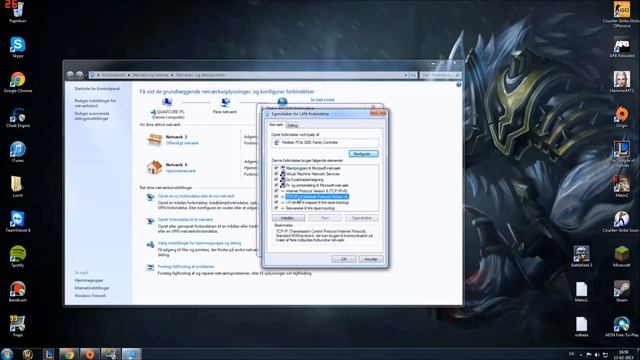
Task: Uncheck the highlighted TCP/IPv4 protocol checkbox
Action: click(x=276, y=196)
